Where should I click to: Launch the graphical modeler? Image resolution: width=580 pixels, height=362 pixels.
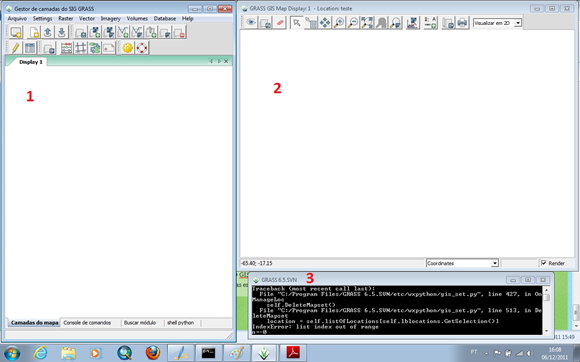tap(95, 48)
